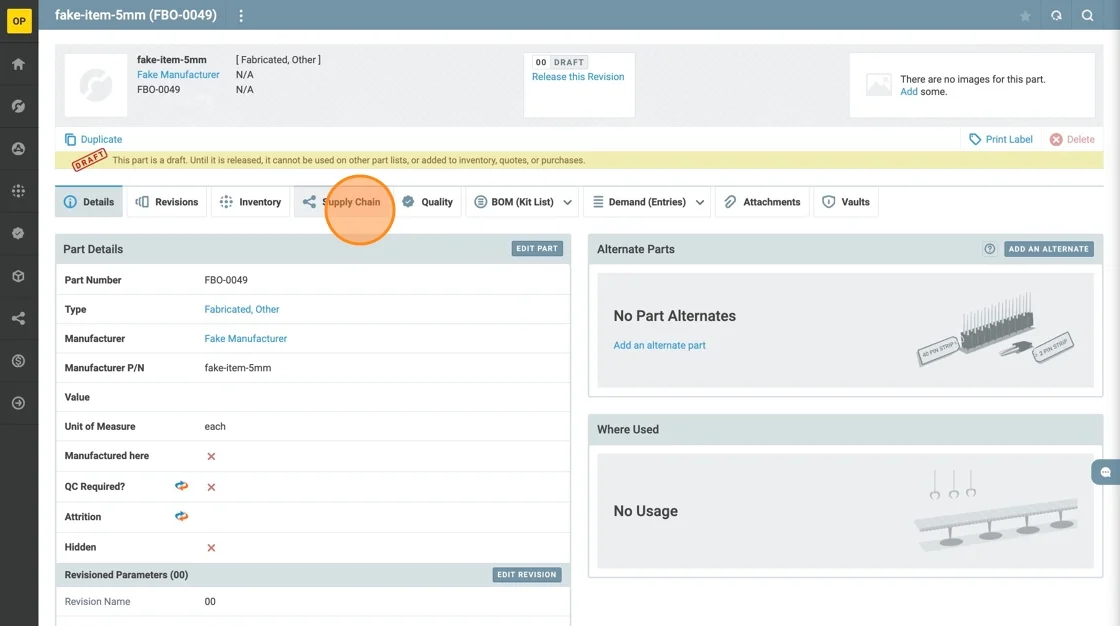Click the Release this Revision link
Viewport: 1120px width, 626px height.
tap(578, 77)
